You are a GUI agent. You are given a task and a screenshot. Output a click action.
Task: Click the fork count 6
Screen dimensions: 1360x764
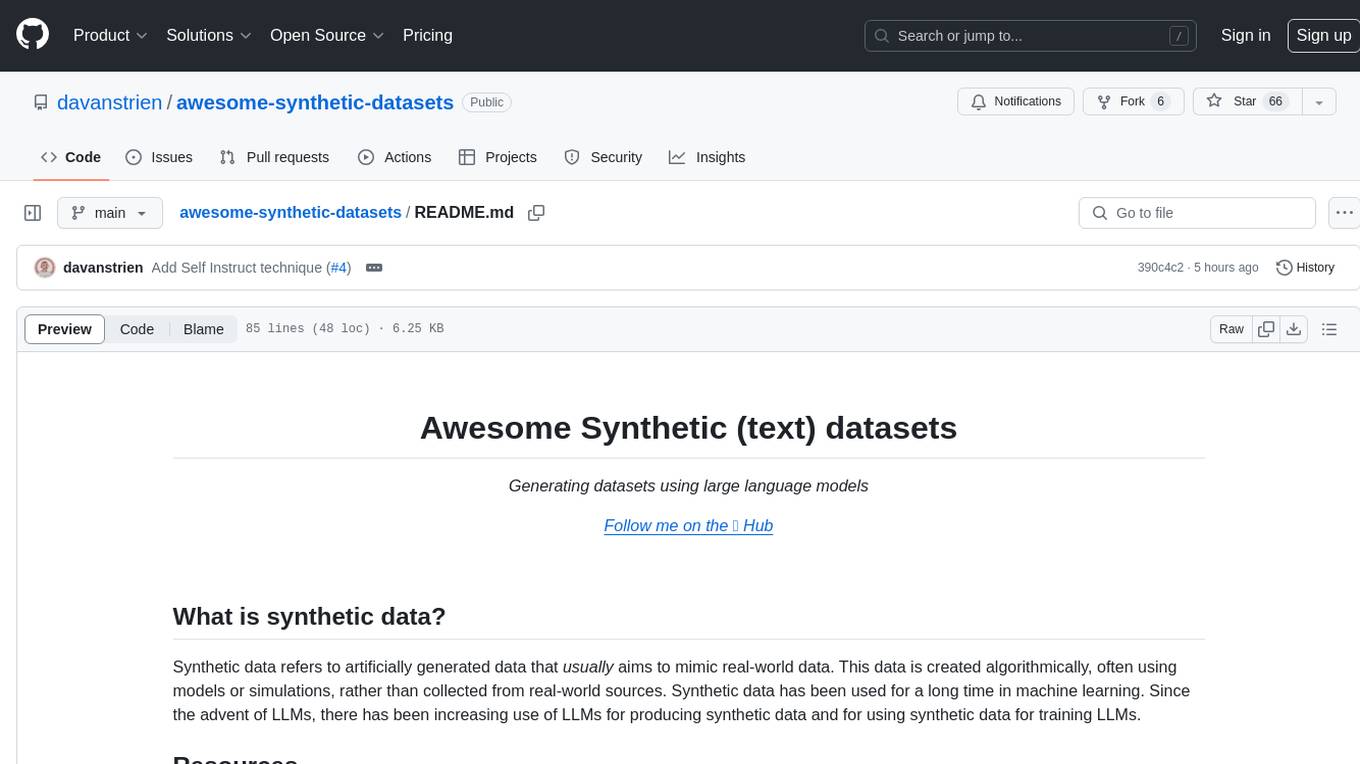(x=1160, y=102)
